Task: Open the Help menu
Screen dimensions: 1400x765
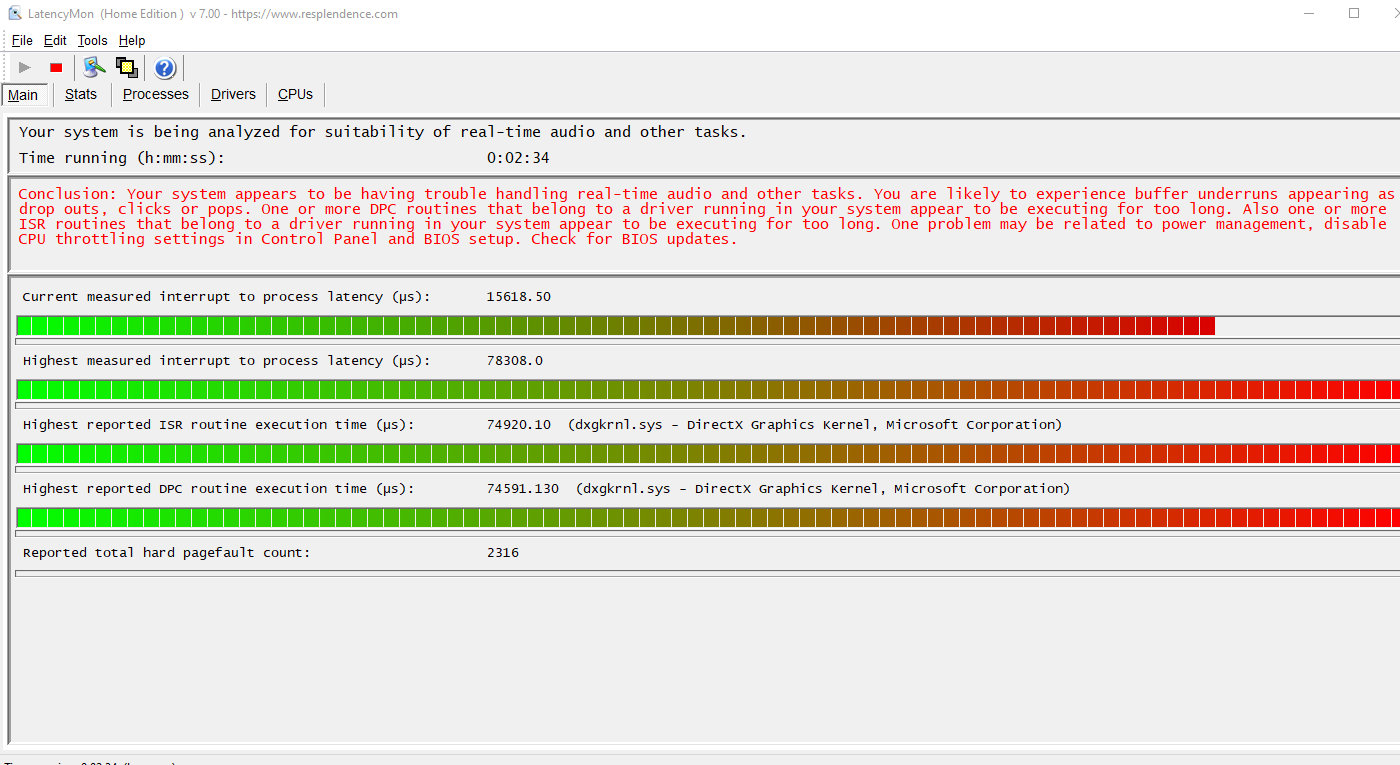Action: 132,41
